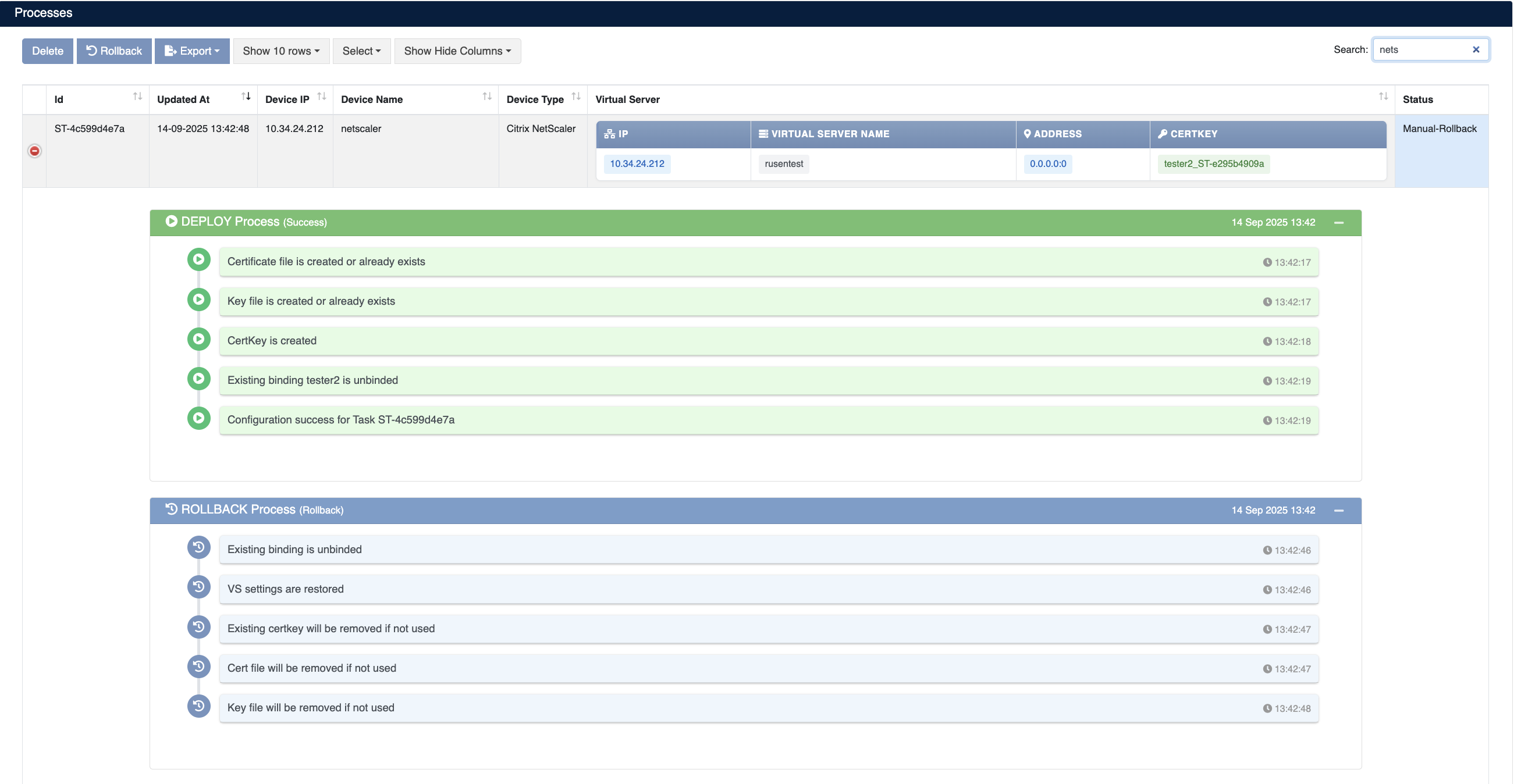Click the ROLLBACK Process history icon
1528x784 pixels.
(172, 509)
